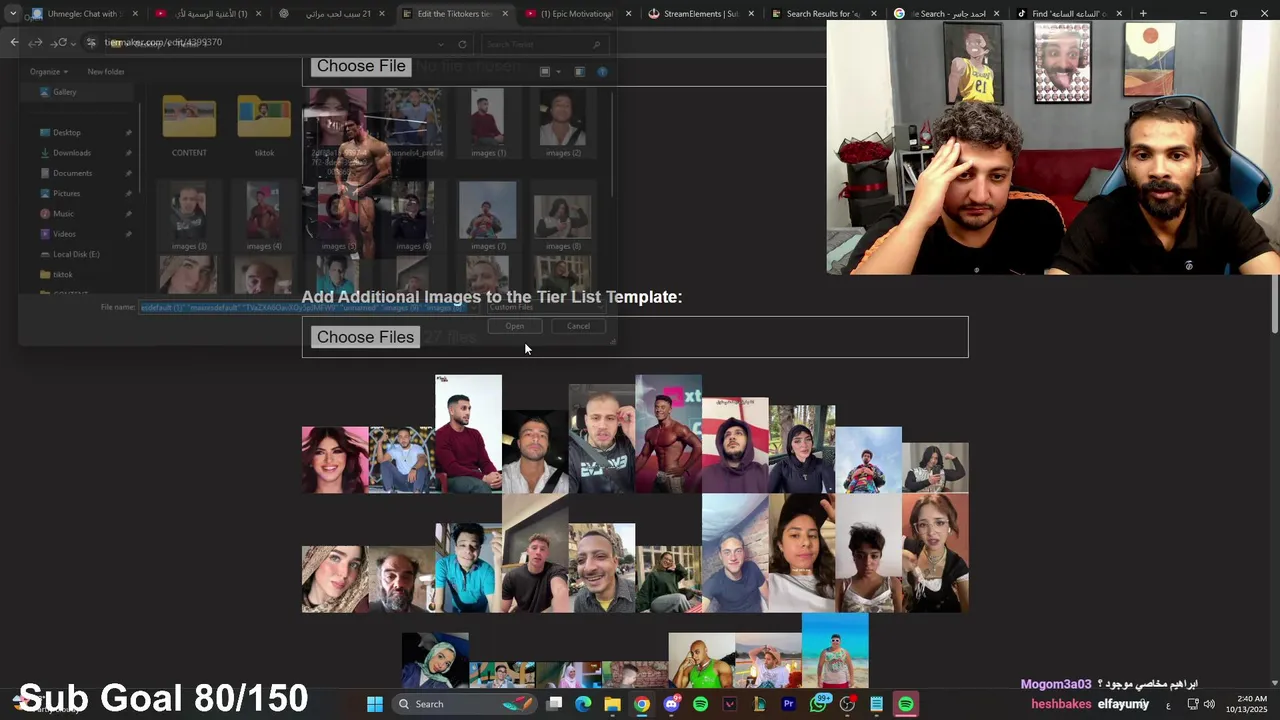This screenshot has height=720, width=1280.
Task: Open network settings in the system tray
Action: tap(1192, 704)
